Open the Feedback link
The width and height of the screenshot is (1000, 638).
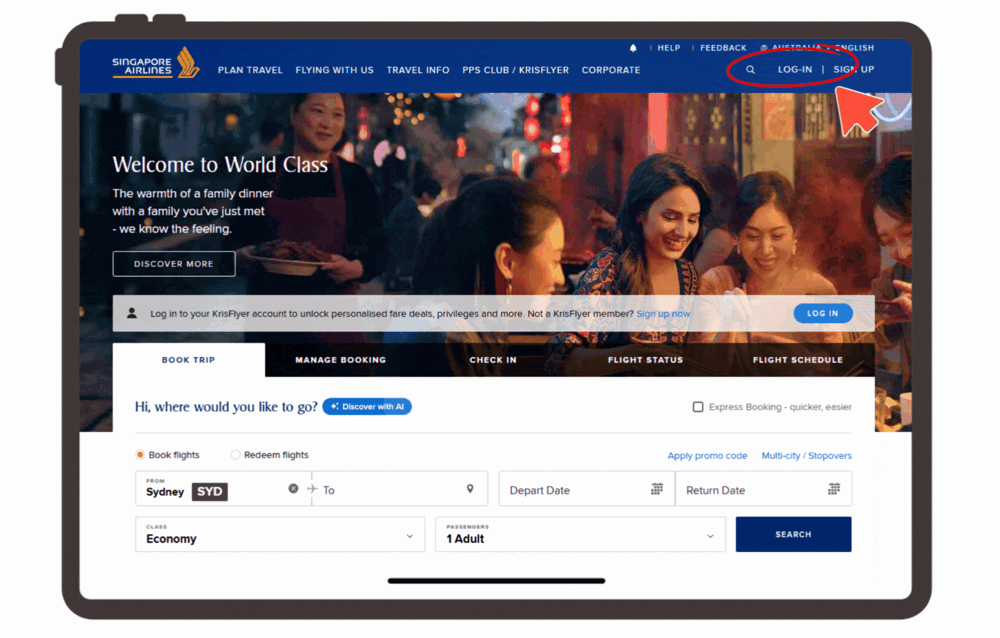[x=723, y=48]
